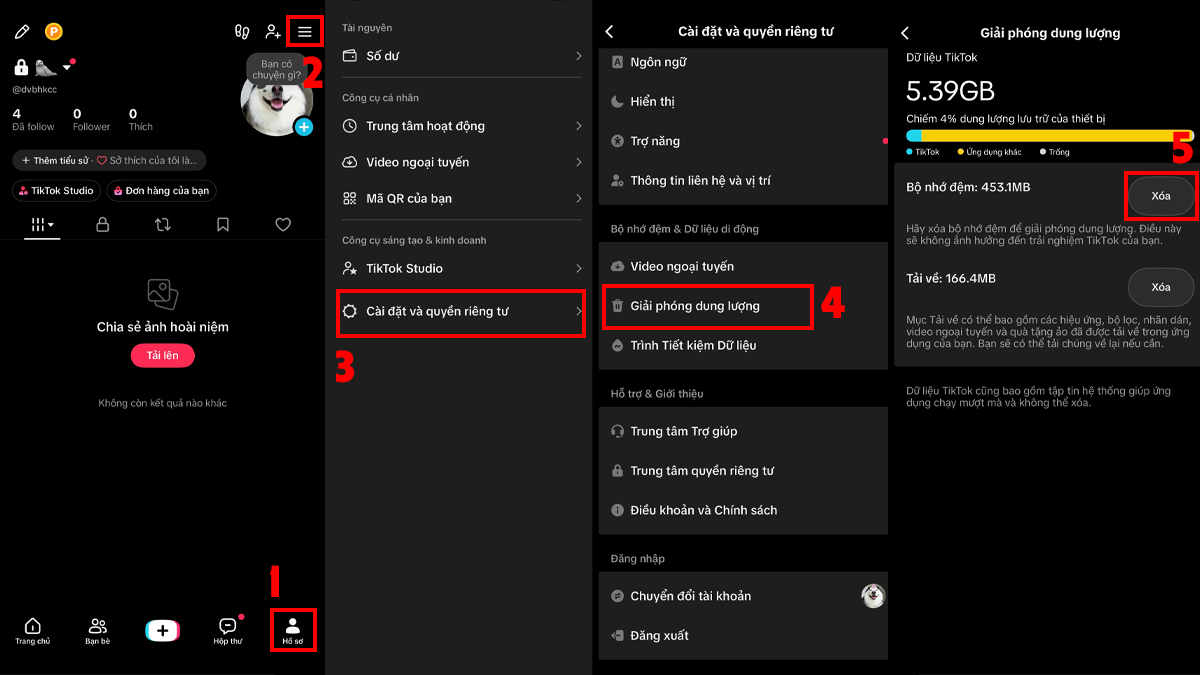The width and height of the screenshot is (1200, 675).
Task: Open Điều khoản và Chính sách
Action: point(743,510)
